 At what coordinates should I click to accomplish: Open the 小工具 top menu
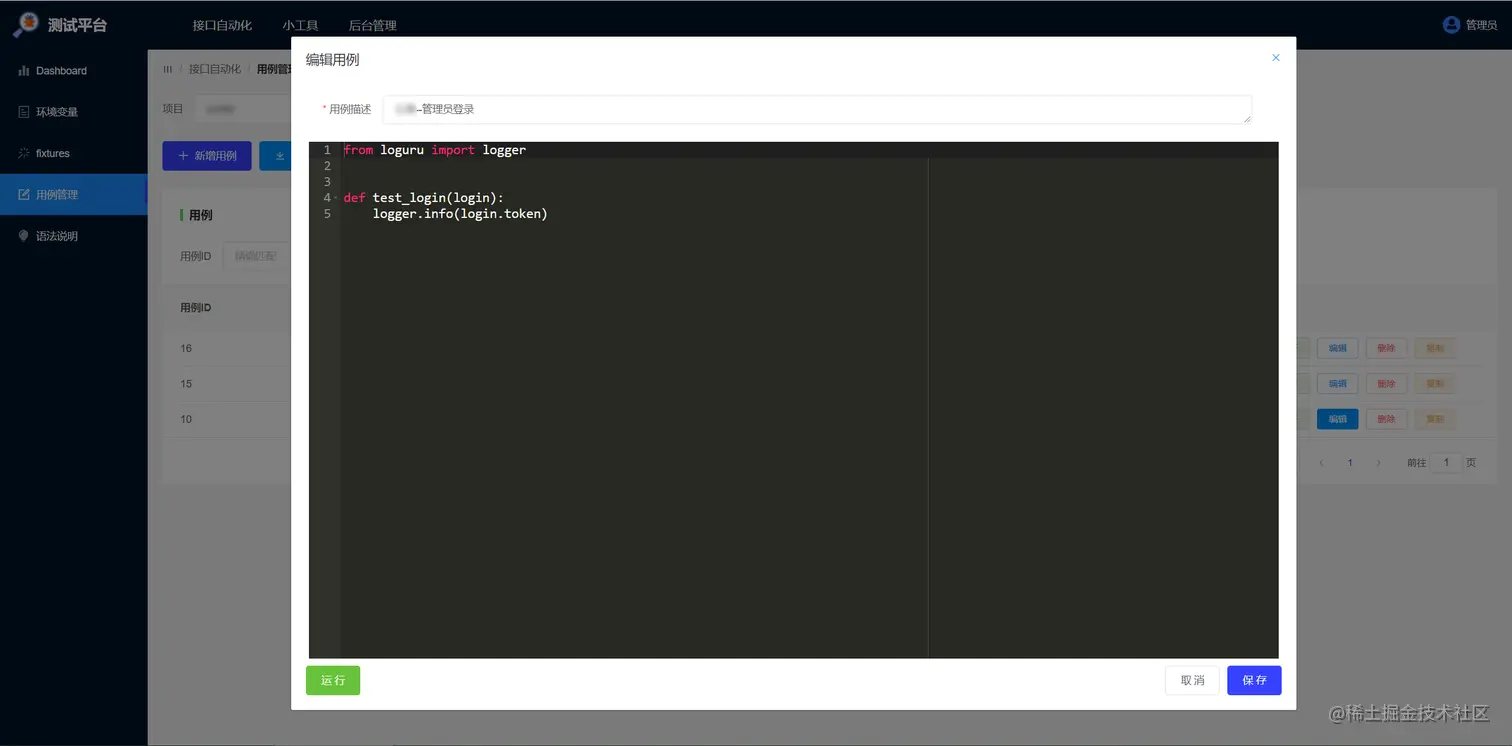pos(300,25)
